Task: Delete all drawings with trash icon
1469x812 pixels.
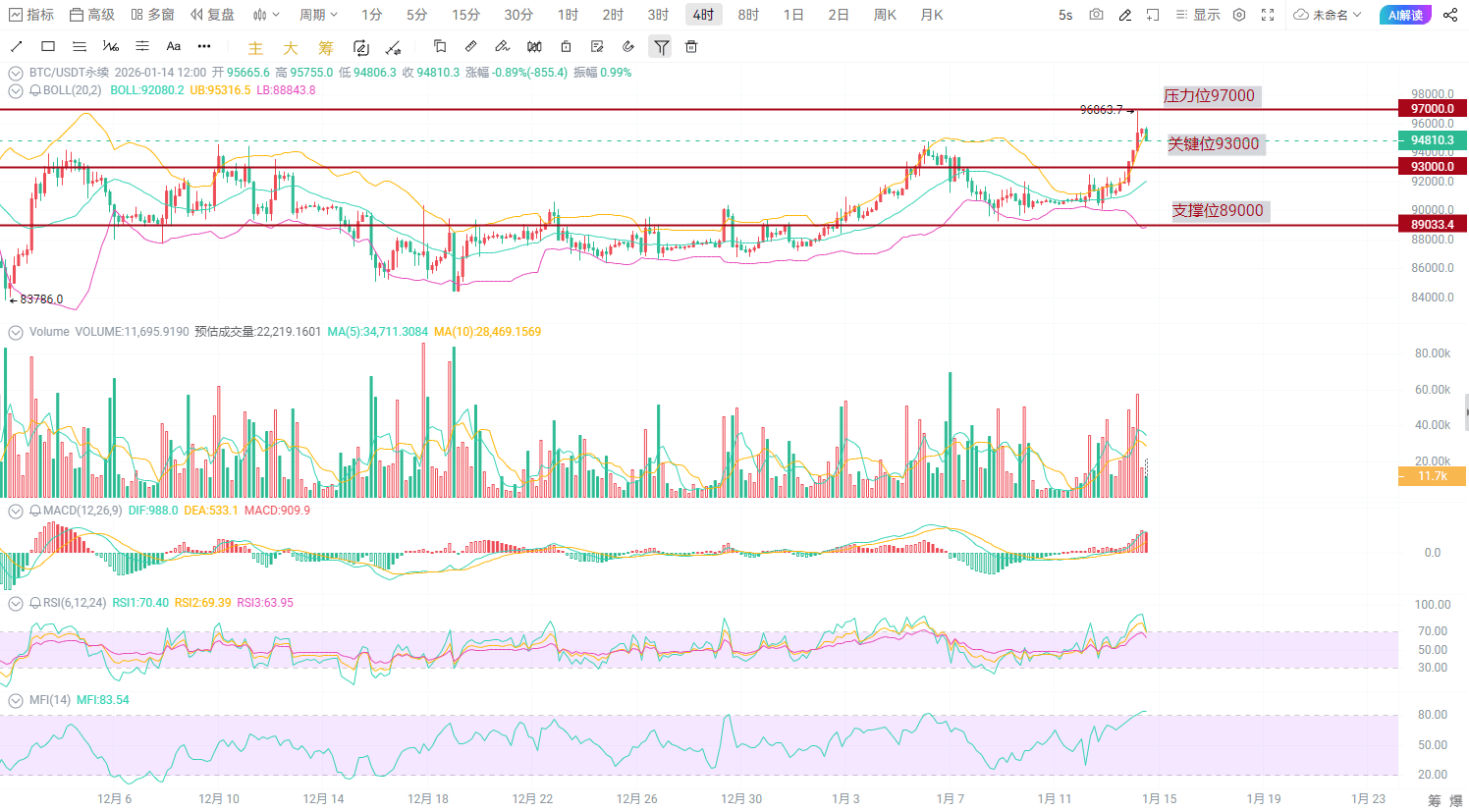Action: (x=691, y=46)
